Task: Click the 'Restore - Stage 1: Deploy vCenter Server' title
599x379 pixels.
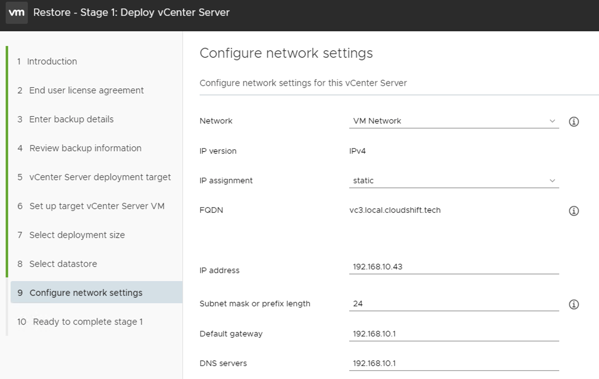Action: pos(131,13)
